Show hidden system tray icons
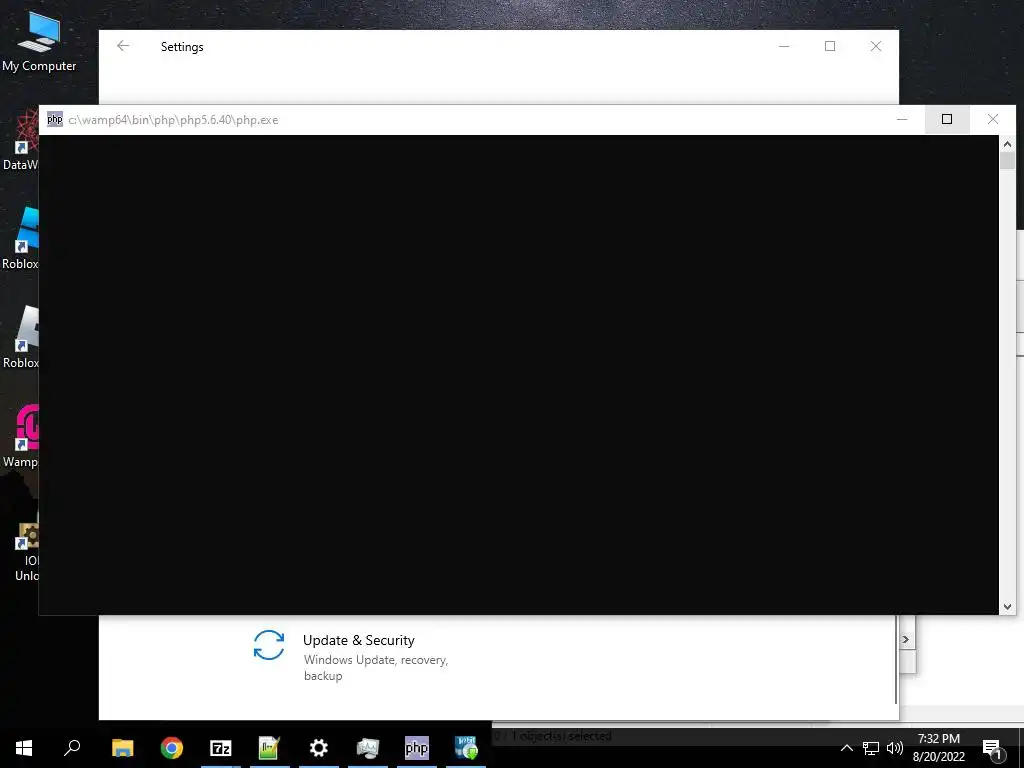 846,748
